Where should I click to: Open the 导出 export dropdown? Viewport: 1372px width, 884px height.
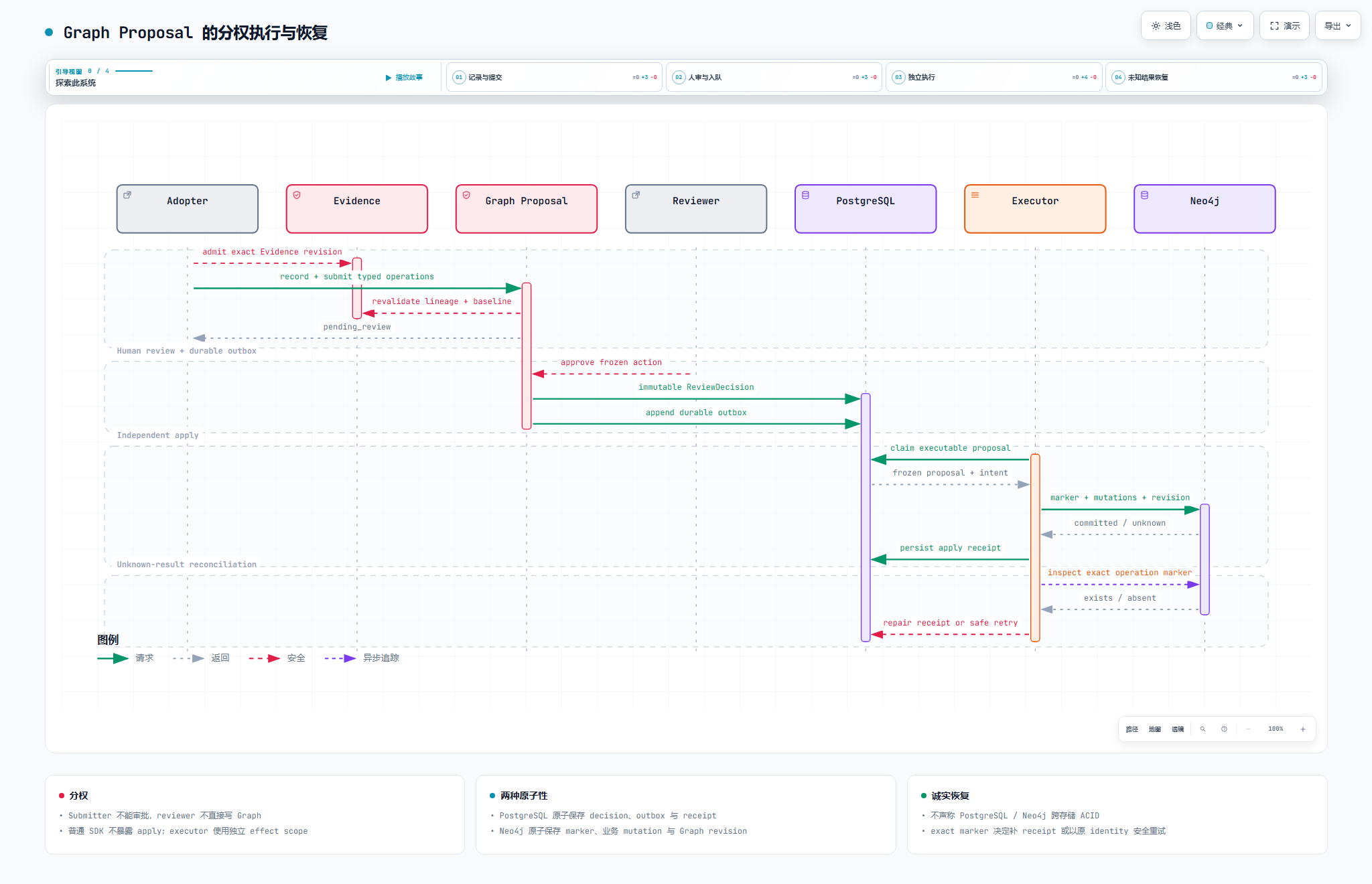tap(1338, 25)
